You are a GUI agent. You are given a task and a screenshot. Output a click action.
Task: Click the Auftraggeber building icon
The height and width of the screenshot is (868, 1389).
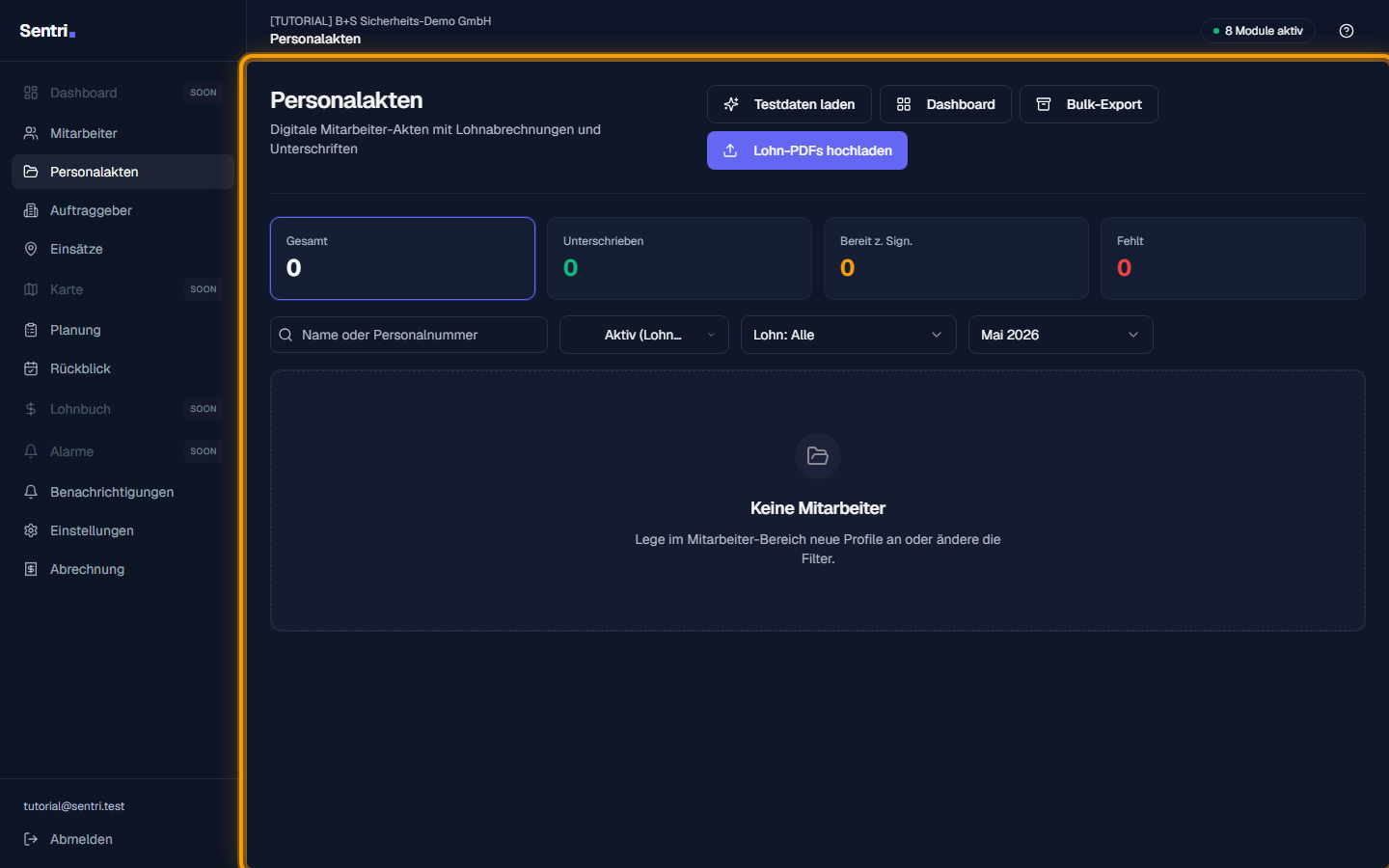click(31, 210)
